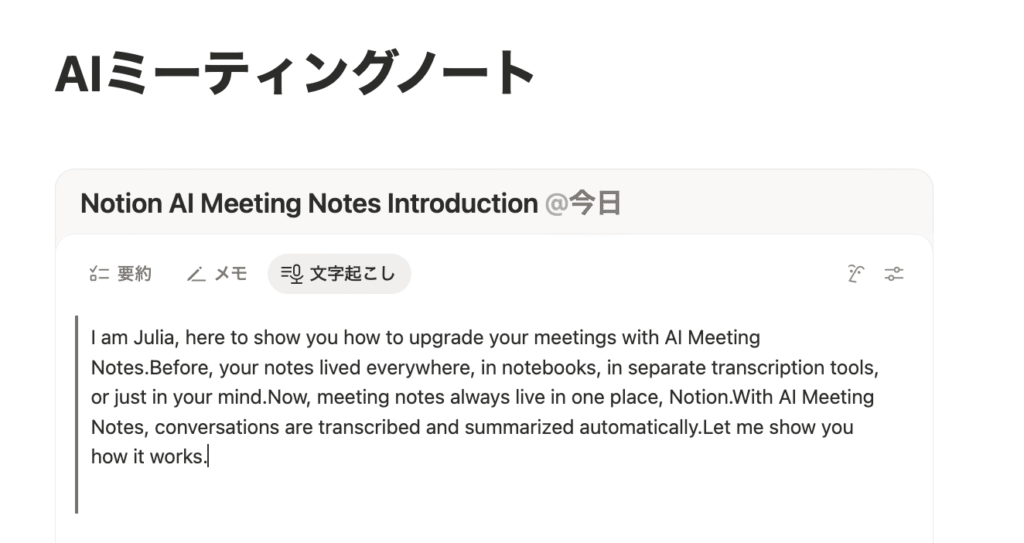
Task: Place cursor after "how it works."
Action: (x=208, y=457)
